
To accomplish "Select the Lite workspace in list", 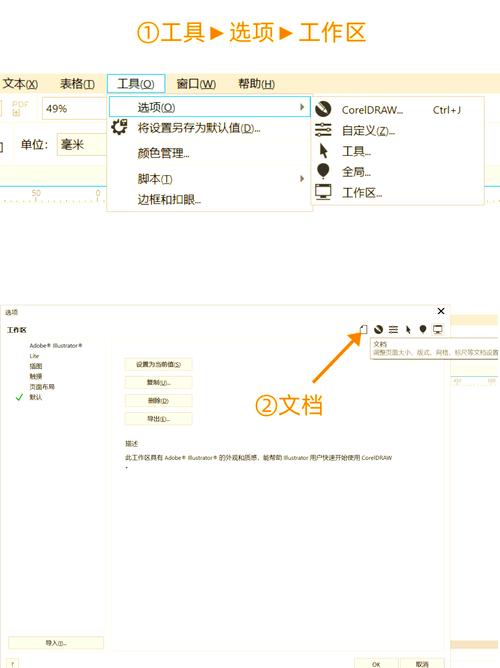I will 34,356.
